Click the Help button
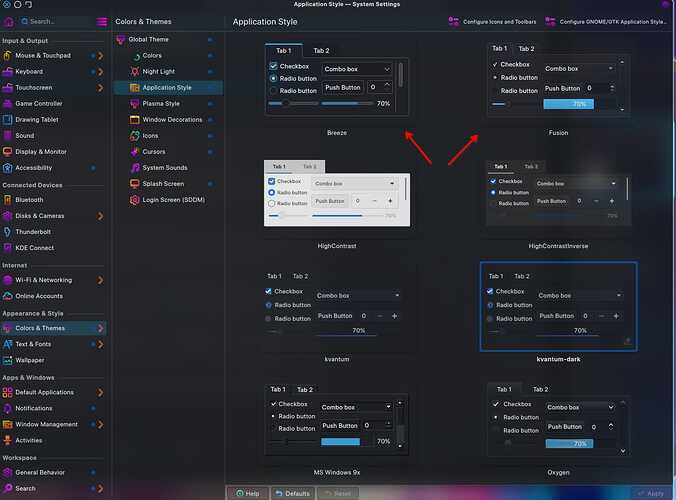This screenshot has height=500, width=676. pyautogui.click(x=247, y=494)
